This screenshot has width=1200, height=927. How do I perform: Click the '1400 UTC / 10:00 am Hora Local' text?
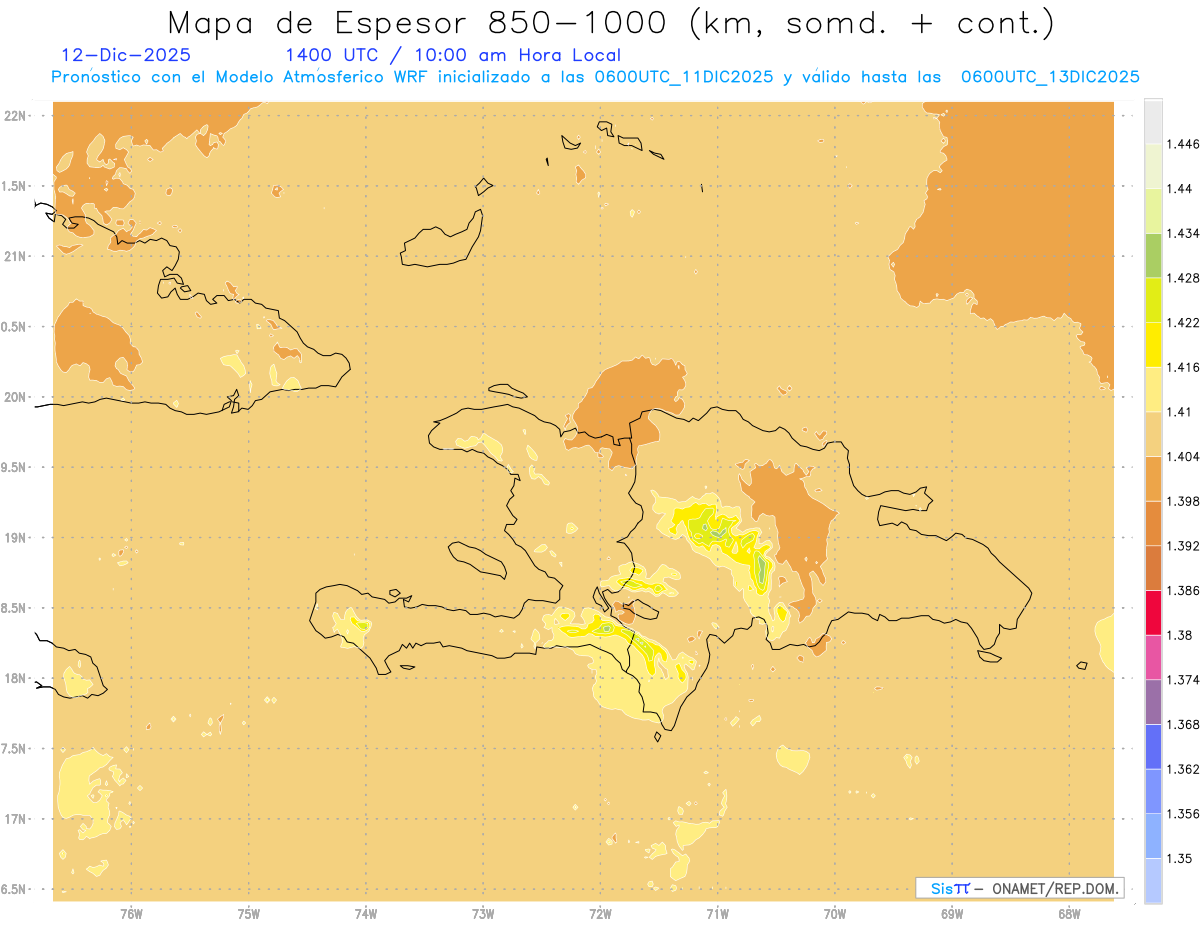[x=453, y=56]
